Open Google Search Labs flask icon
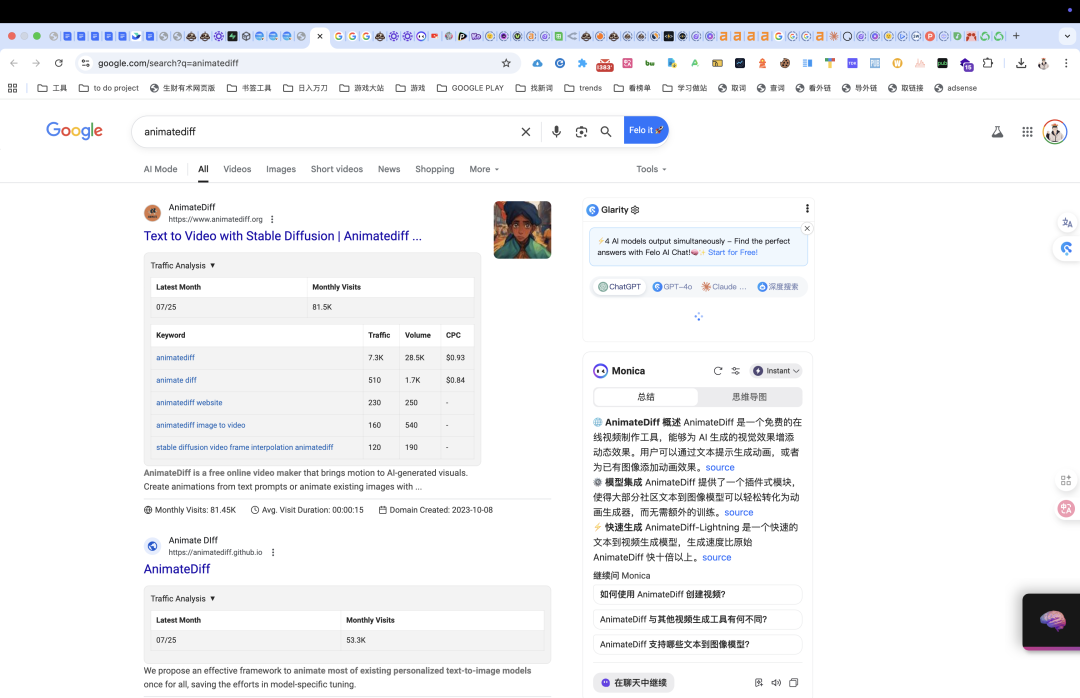The width and height of the screenshot is (1080, 698). coord(997,132)
